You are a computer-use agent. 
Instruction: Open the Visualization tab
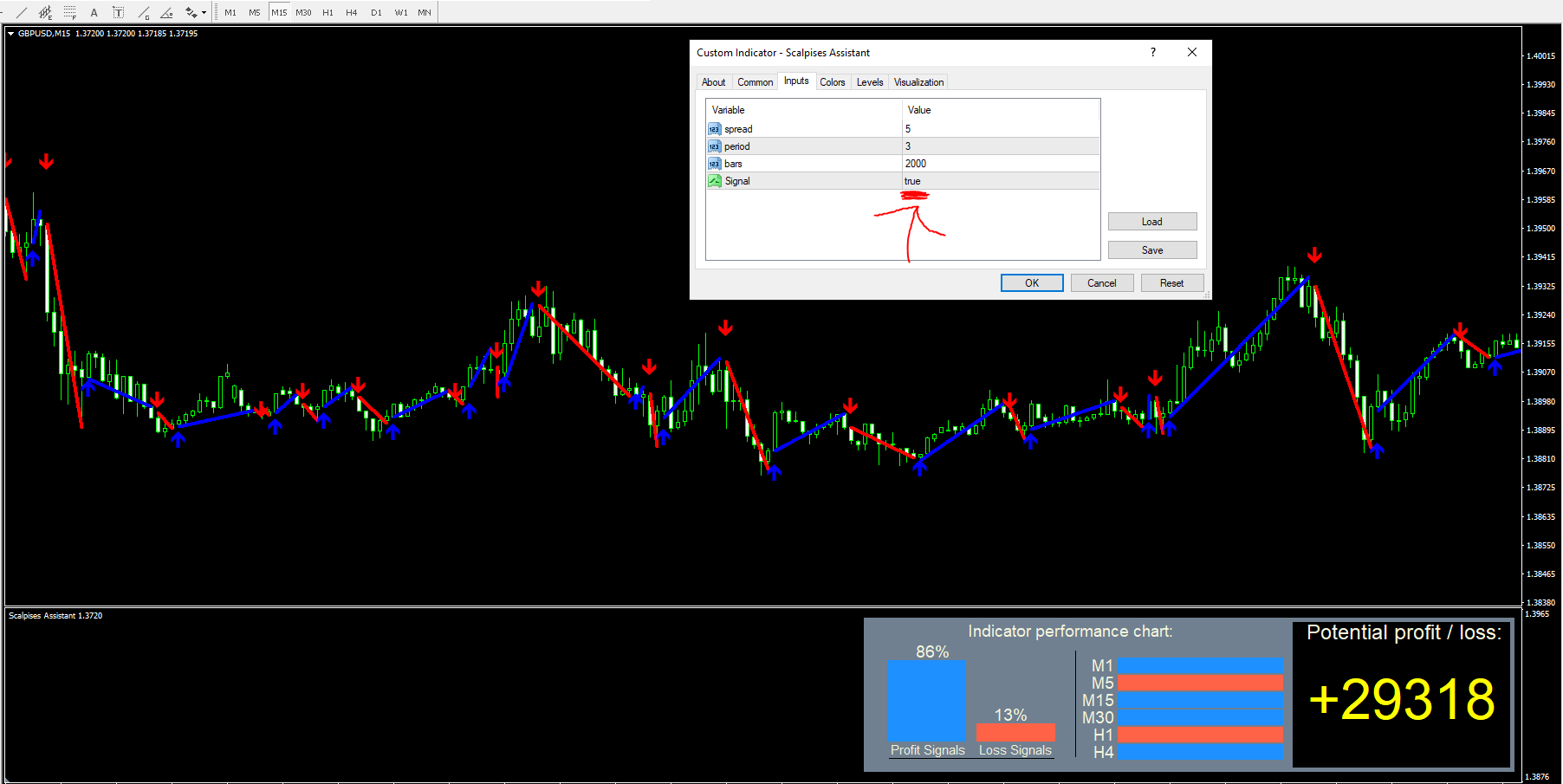(919, 82)
